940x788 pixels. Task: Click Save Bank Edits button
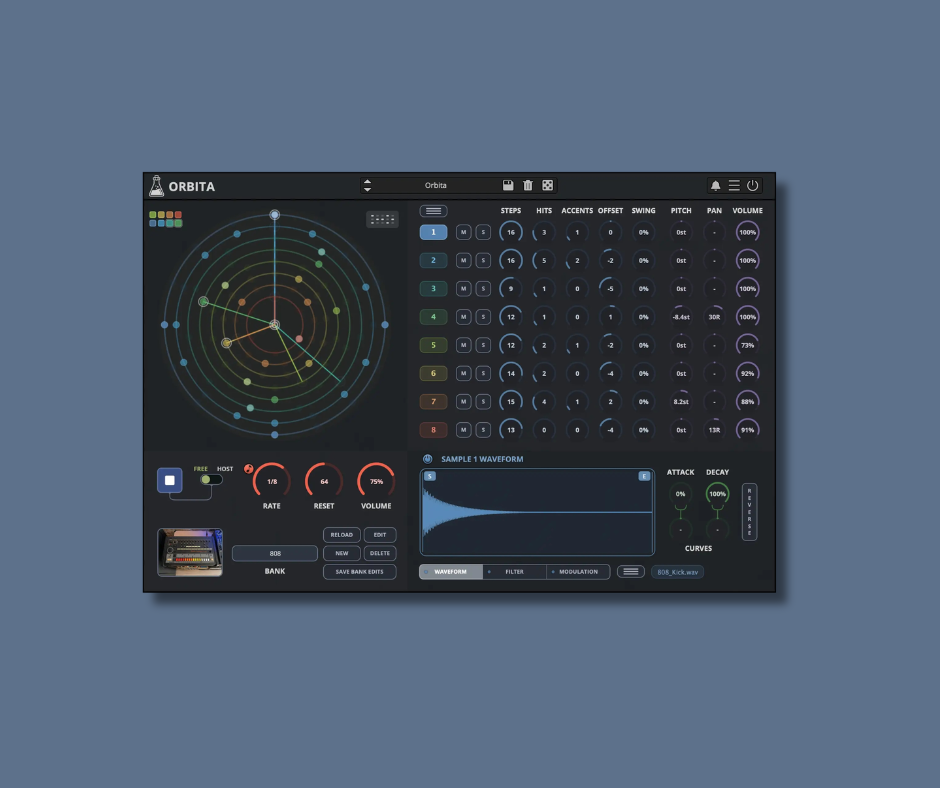pos(360,572)
